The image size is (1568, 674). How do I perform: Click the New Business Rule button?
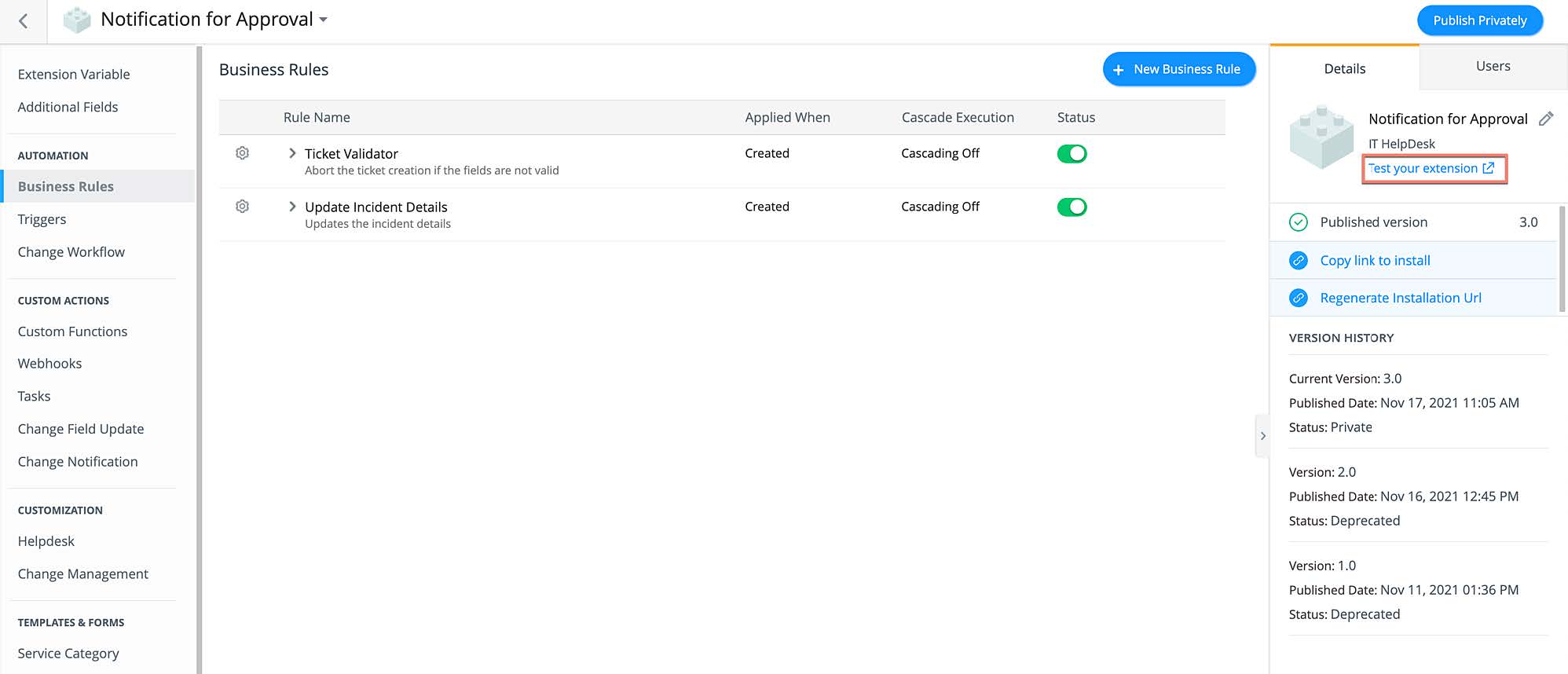[x=1178, y=69]
